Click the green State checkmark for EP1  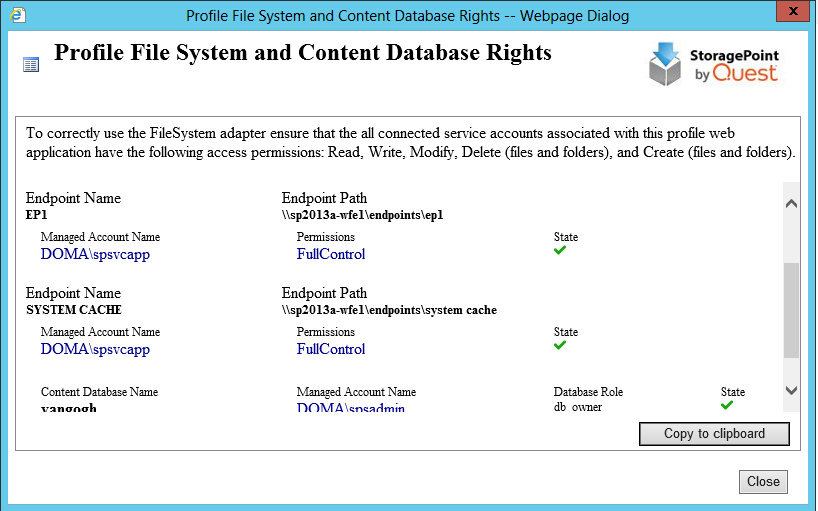560,250
